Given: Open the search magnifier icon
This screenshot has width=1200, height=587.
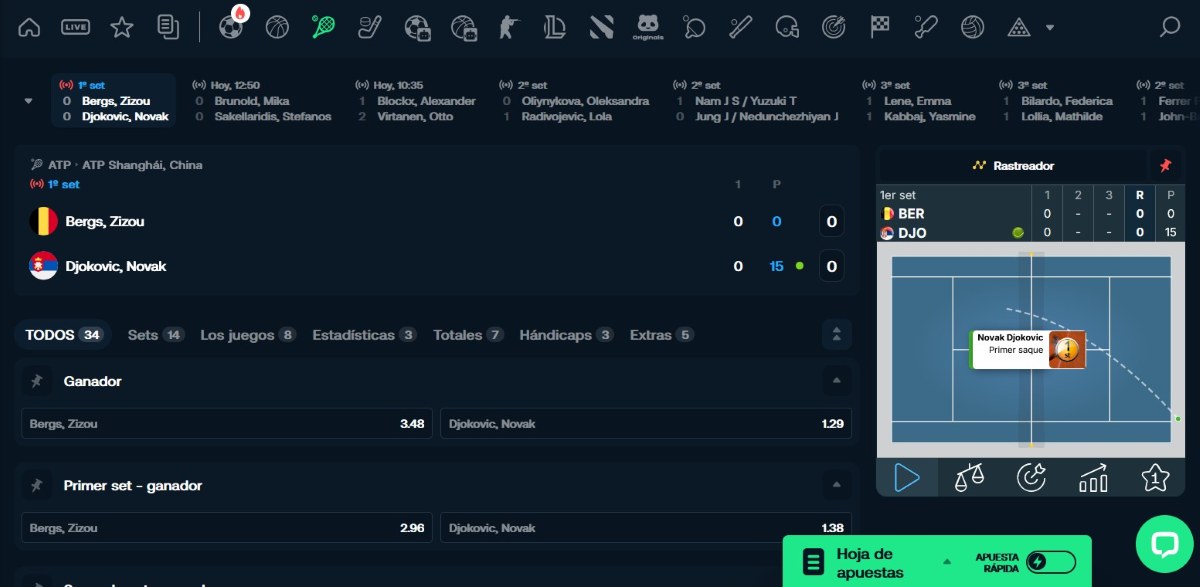Looking at the screenshot, I should coord(1169,27).
